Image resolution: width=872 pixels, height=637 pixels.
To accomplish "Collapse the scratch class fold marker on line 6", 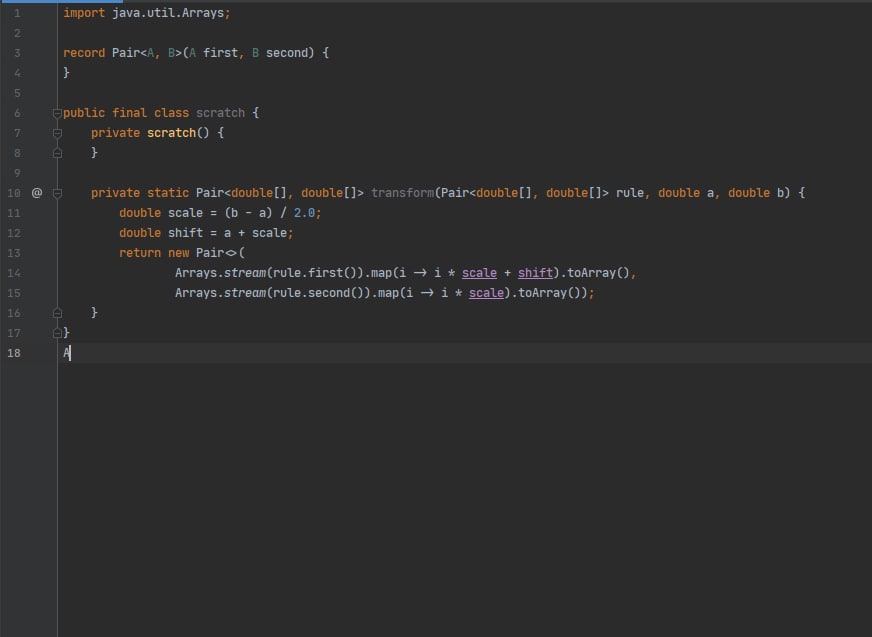I will 57,113.
